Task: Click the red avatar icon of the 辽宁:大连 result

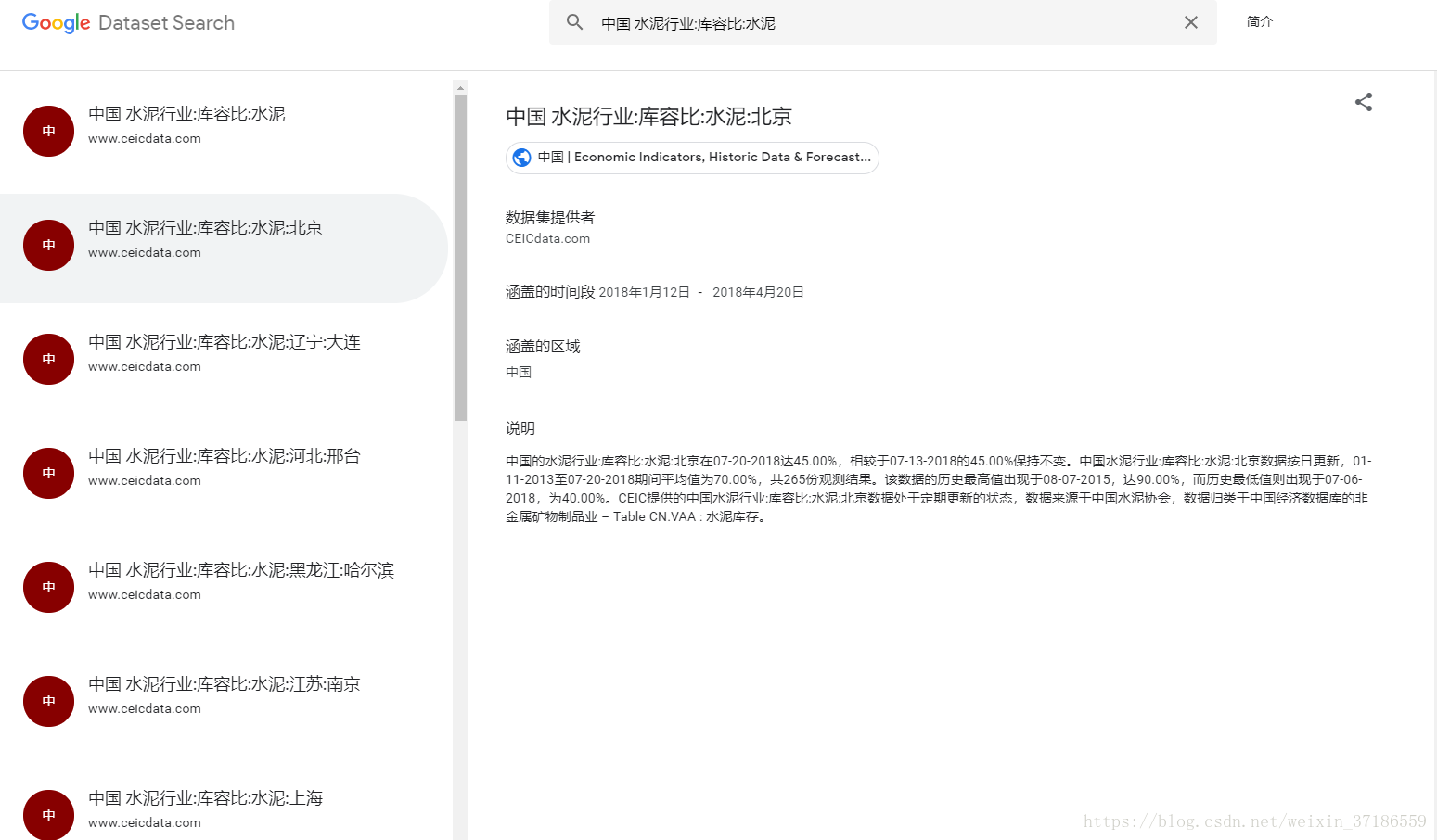Action: [x=48, y=359]
